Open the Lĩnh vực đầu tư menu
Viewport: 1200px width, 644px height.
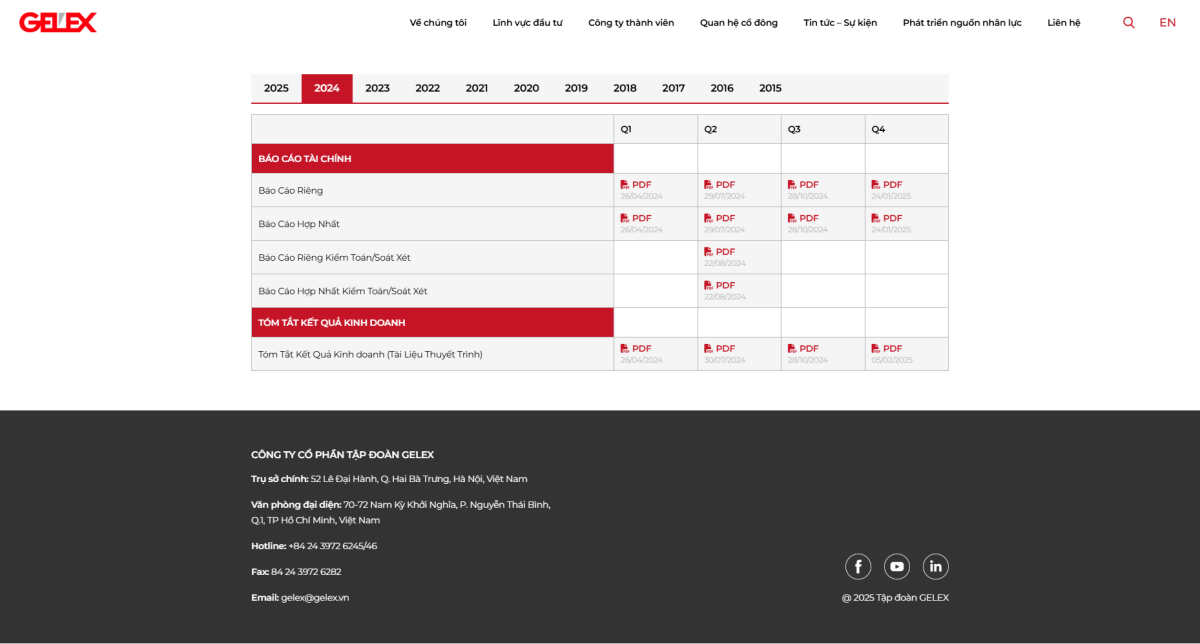[527, 23]
